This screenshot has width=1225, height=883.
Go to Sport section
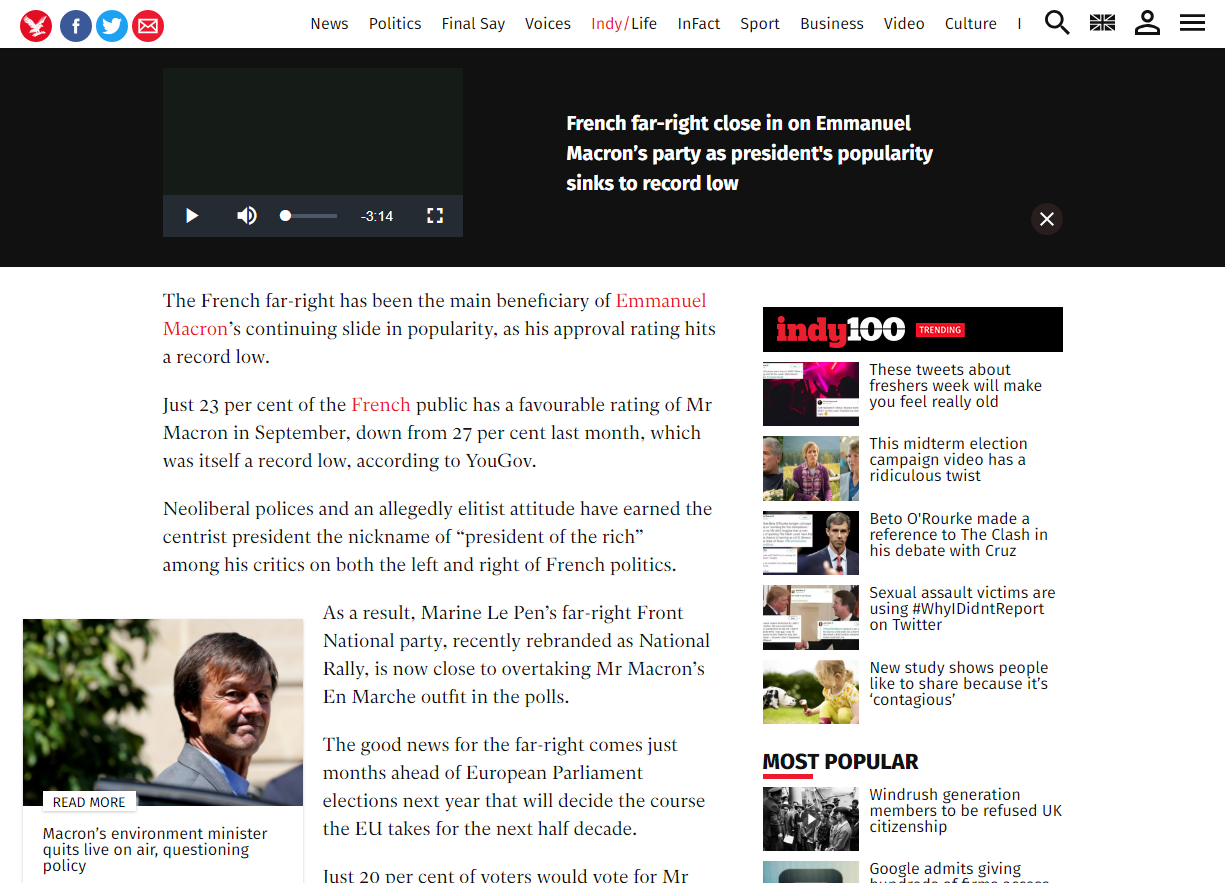point(760,24)
